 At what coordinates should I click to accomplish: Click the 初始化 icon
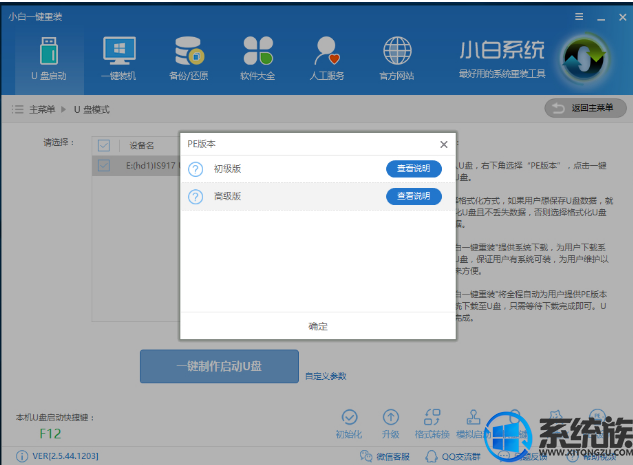pos(349,424)
